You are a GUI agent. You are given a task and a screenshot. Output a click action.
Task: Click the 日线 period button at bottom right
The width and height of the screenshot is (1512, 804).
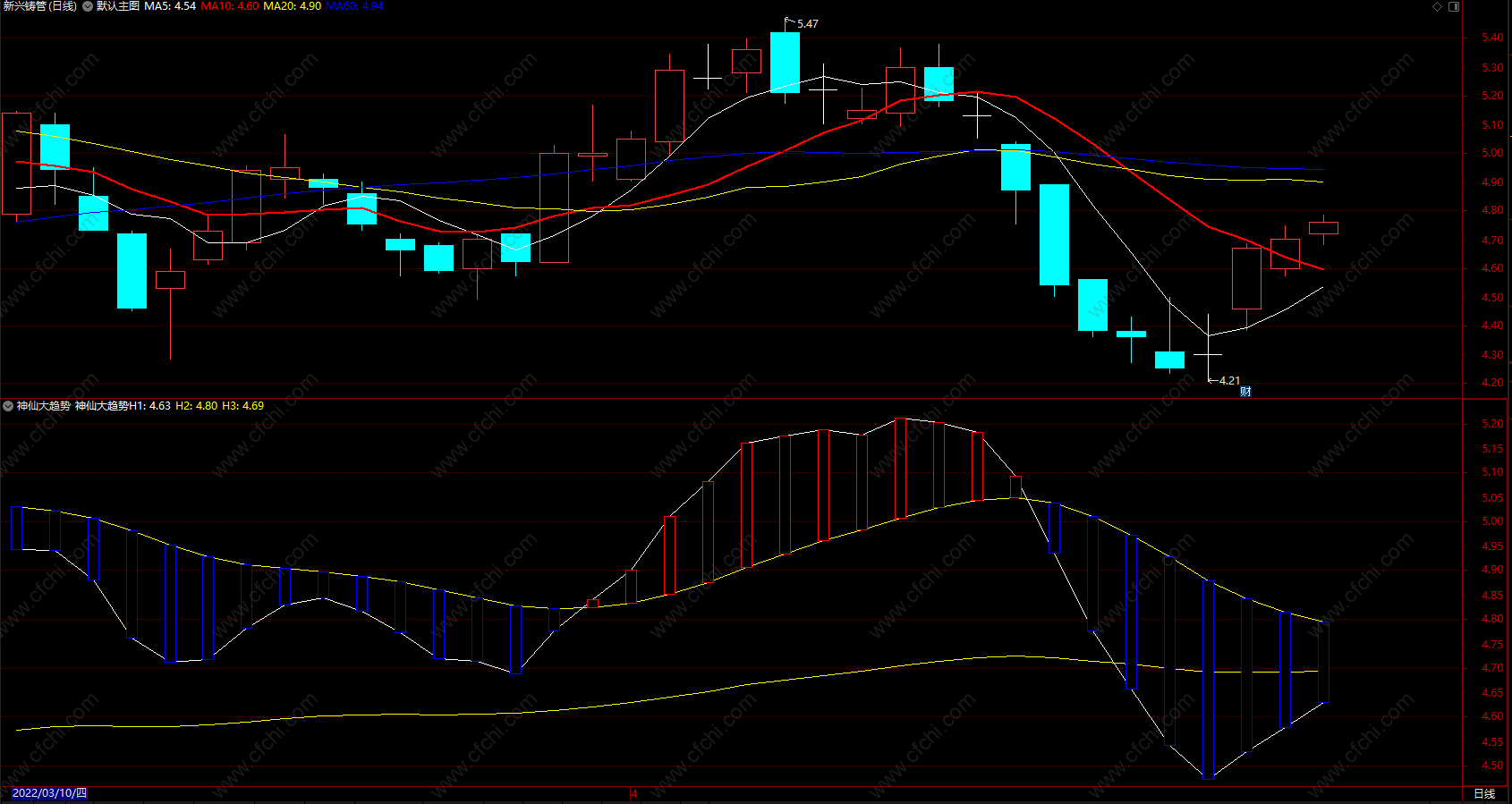1484,794
